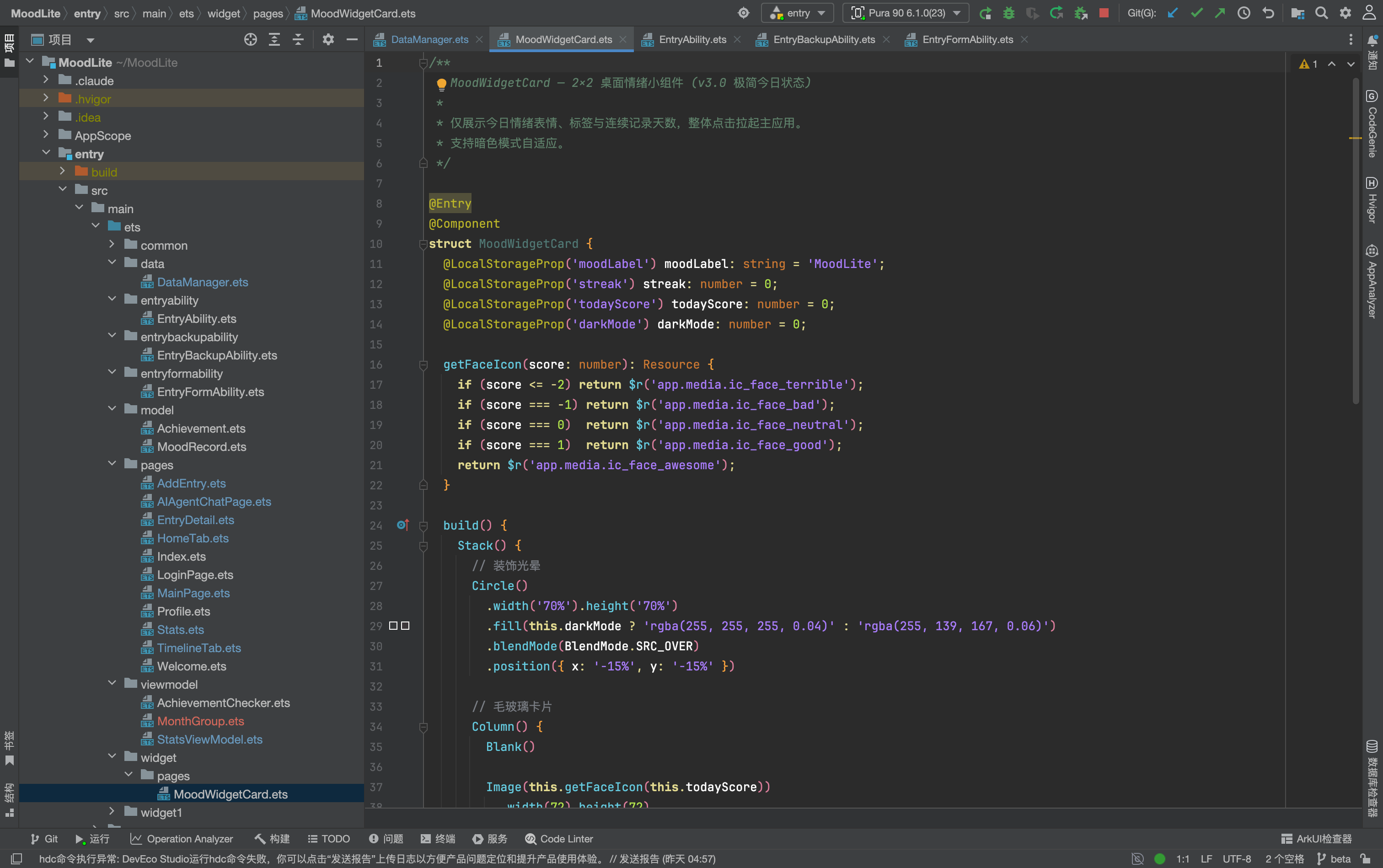The height and width of the screenshot is (868, 1383).
Task: Open the Pura 90 device dropdown
Action: pyautogui.click(x=906, y=13)
